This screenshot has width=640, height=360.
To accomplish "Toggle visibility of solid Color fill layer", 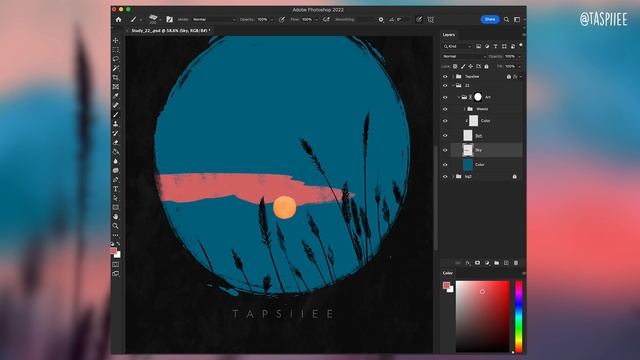I will coord(445,164).
